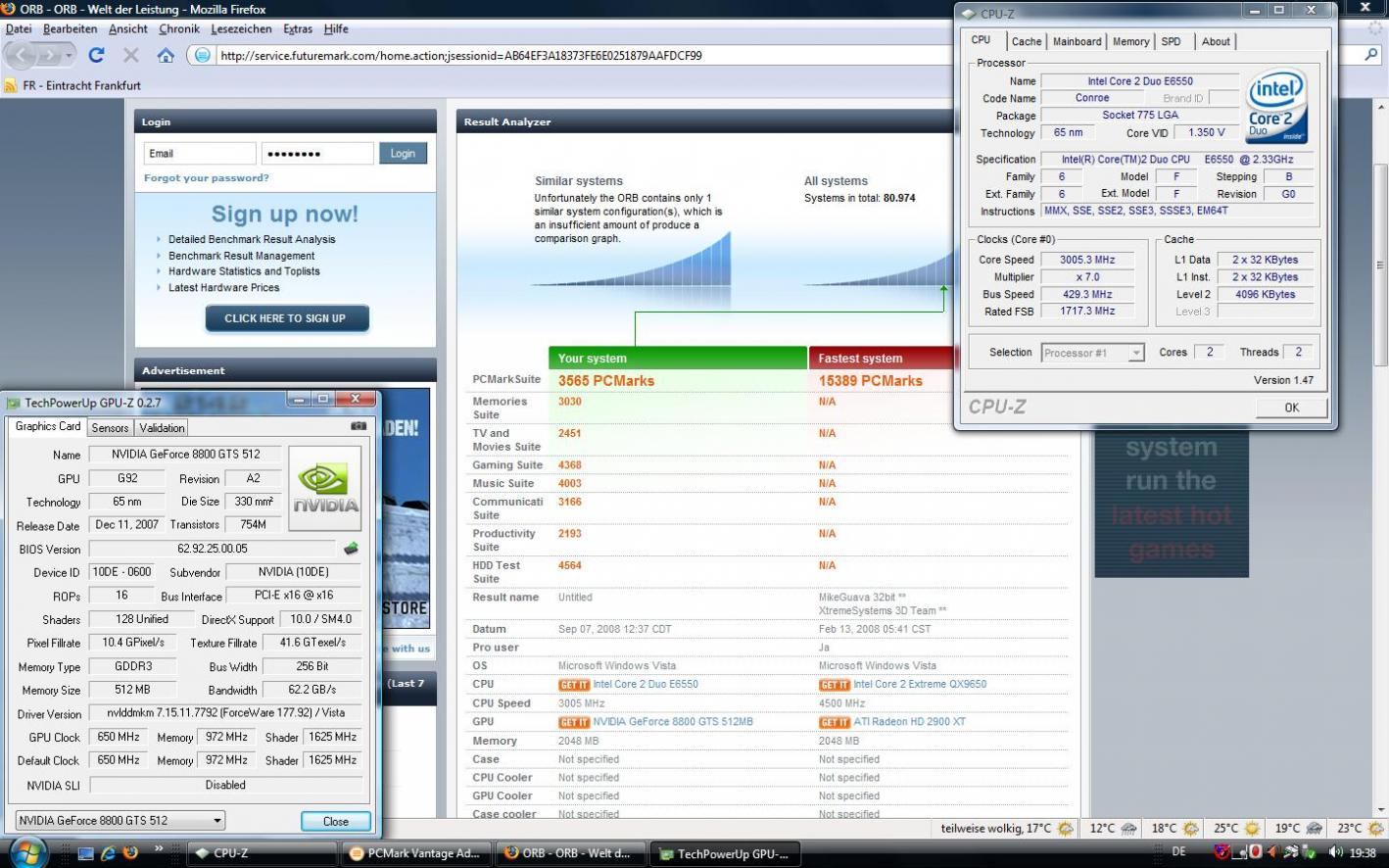The image size is (1389, 868).
Task: Click the NVIDIA logo in GPU-Z
Action: (325, 489)
